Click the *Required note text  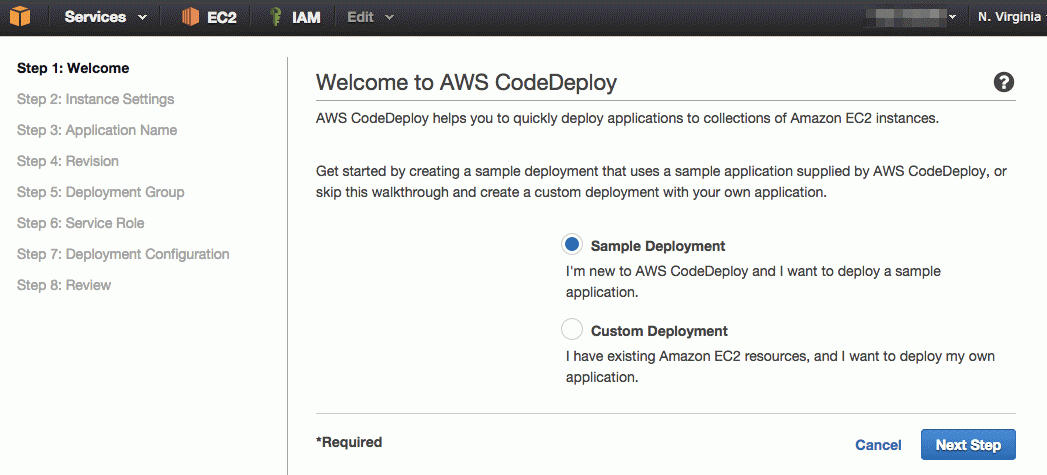pos(349,442)
